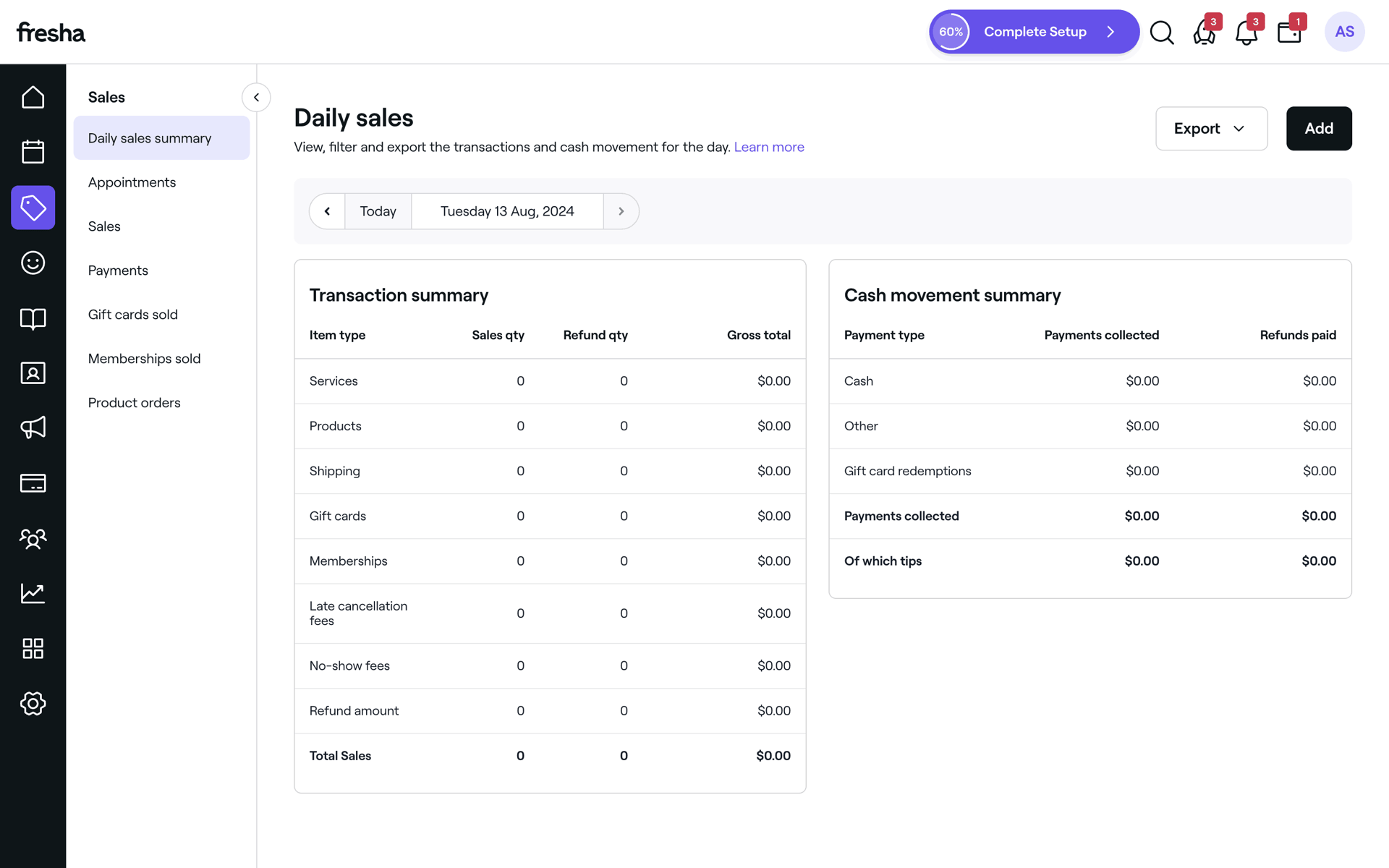The width and height of the screenshot is (1389, 868).
Task: Click the Cash payment type row
Action: pos(1089,381)
